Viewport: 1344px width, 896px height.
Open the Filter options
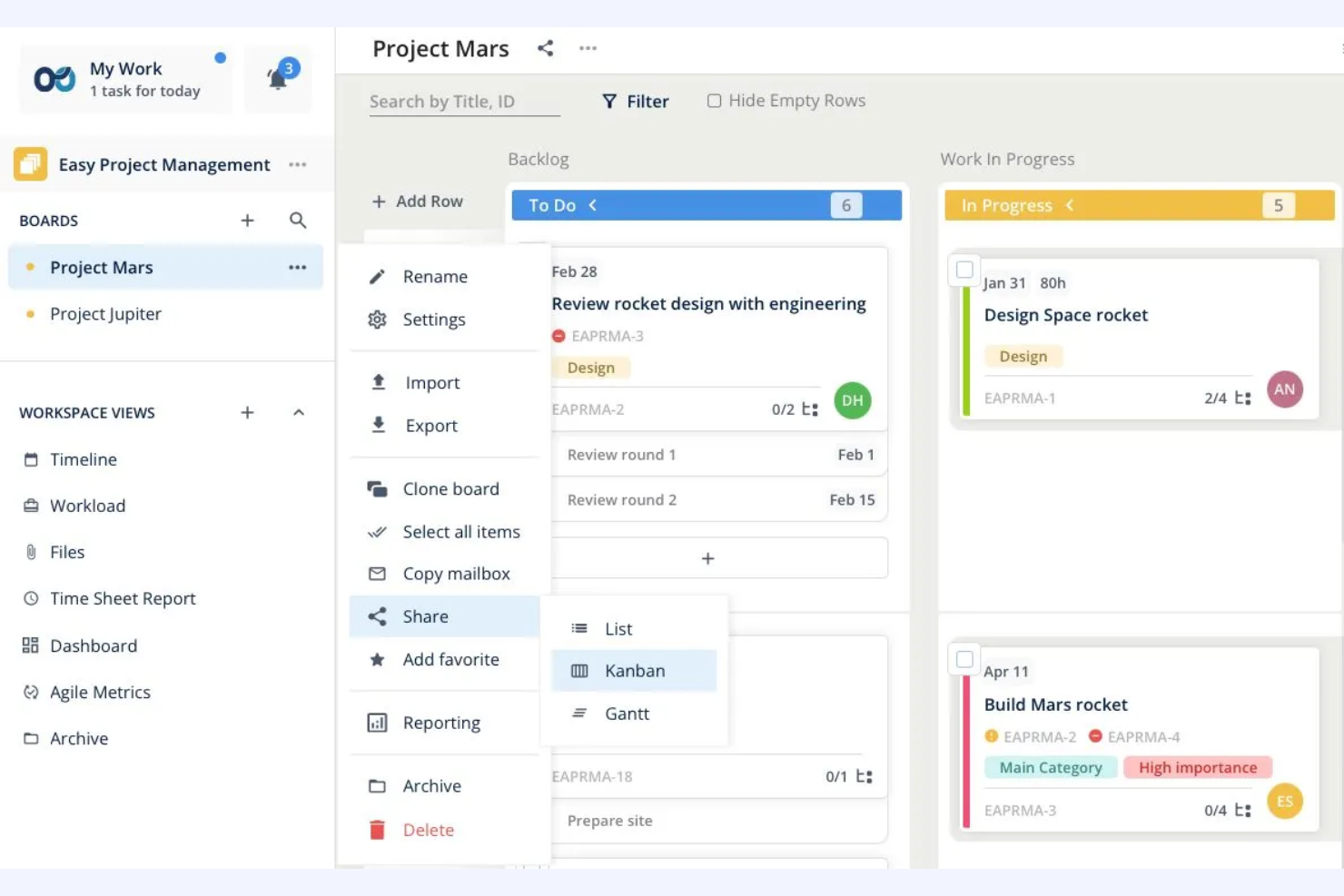click(x=635, y=101)
